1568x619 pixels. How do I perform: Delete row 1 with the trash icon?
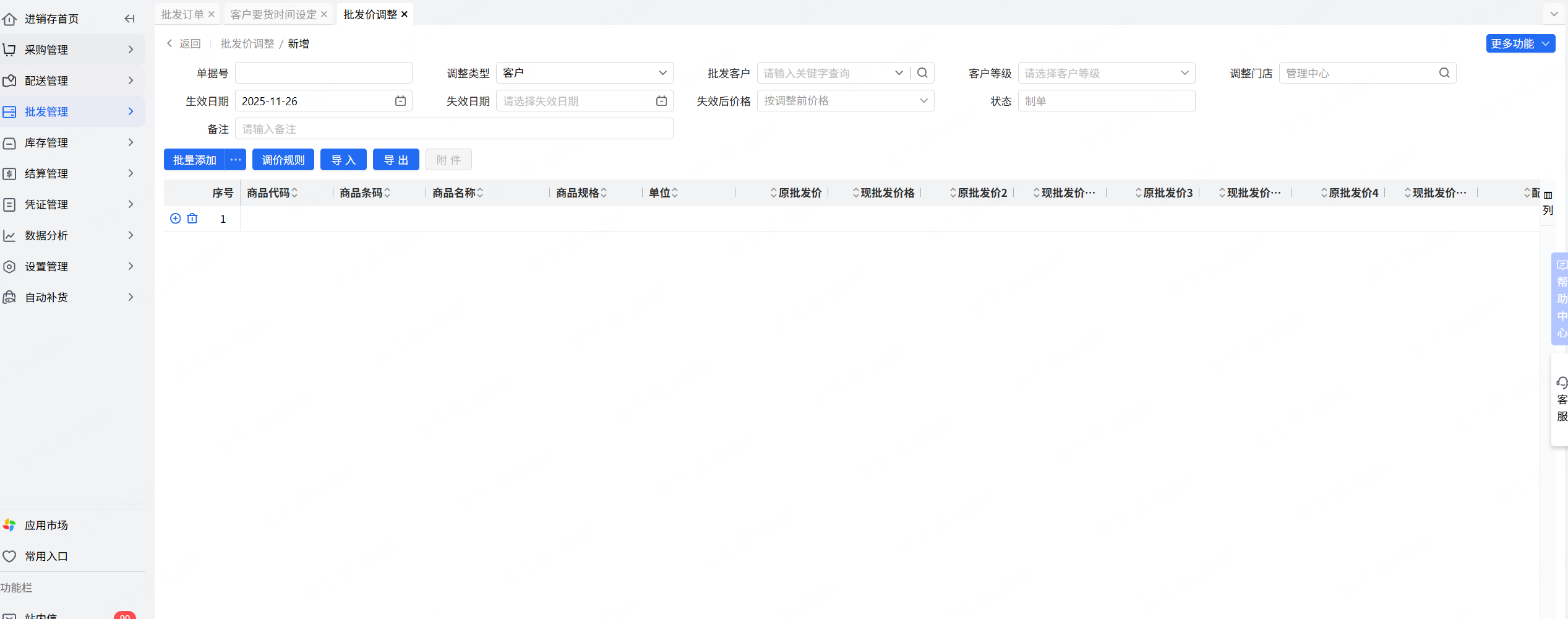click(x=192, y=219)
